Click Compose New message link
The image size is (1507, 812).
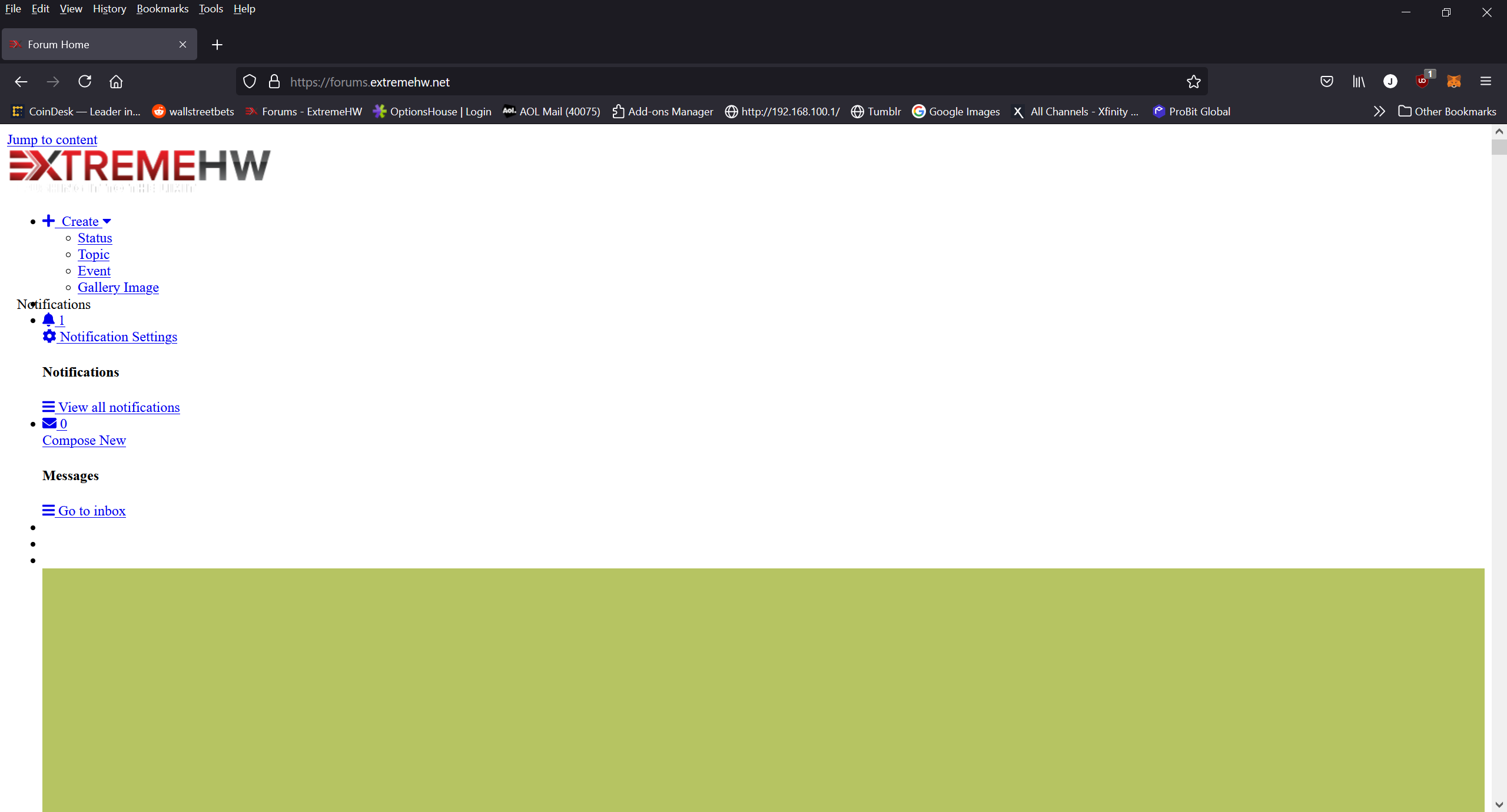(x=84, y=440)
